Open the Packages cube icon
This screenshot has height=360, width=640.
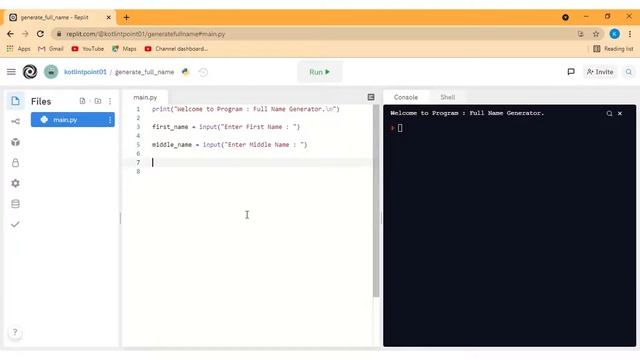(x=15, y=142)
